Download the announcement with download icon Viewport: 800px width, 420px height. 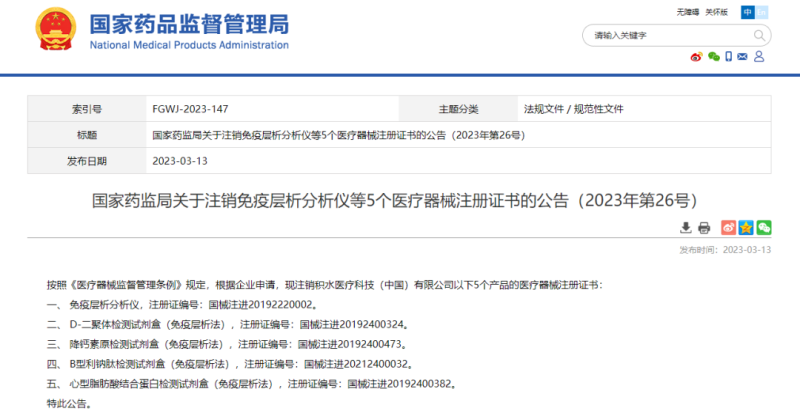pyautogui.click(x=686, y=228)
